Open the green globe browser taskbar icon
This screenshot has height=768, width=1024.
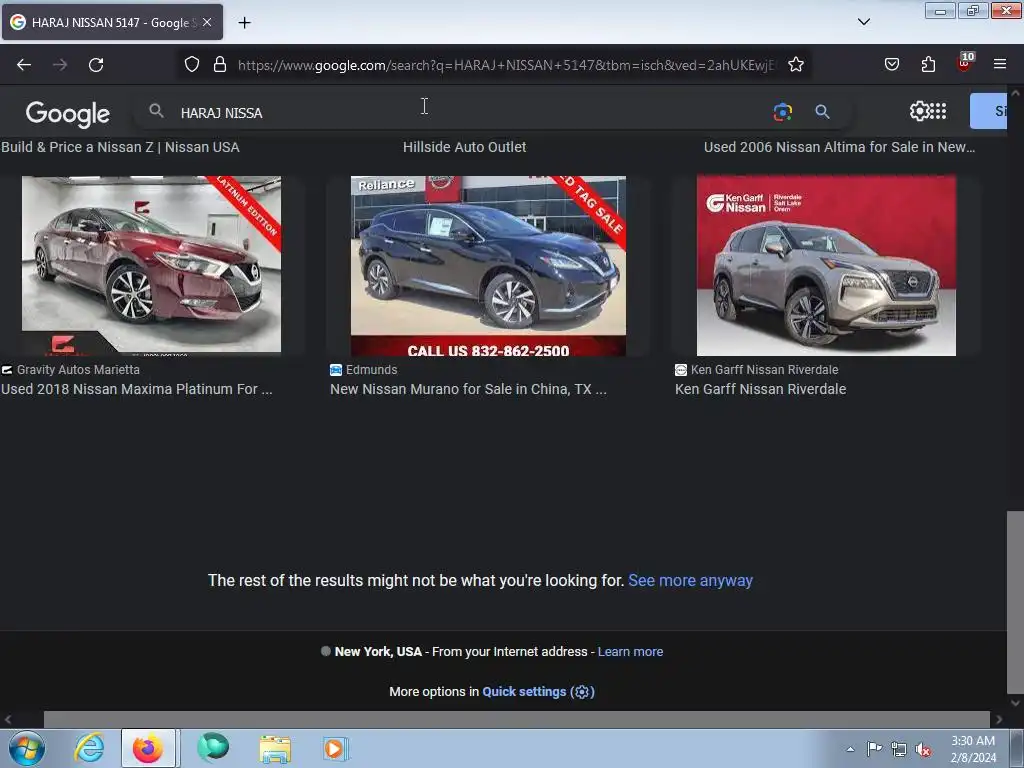click(x=213, y=748)
